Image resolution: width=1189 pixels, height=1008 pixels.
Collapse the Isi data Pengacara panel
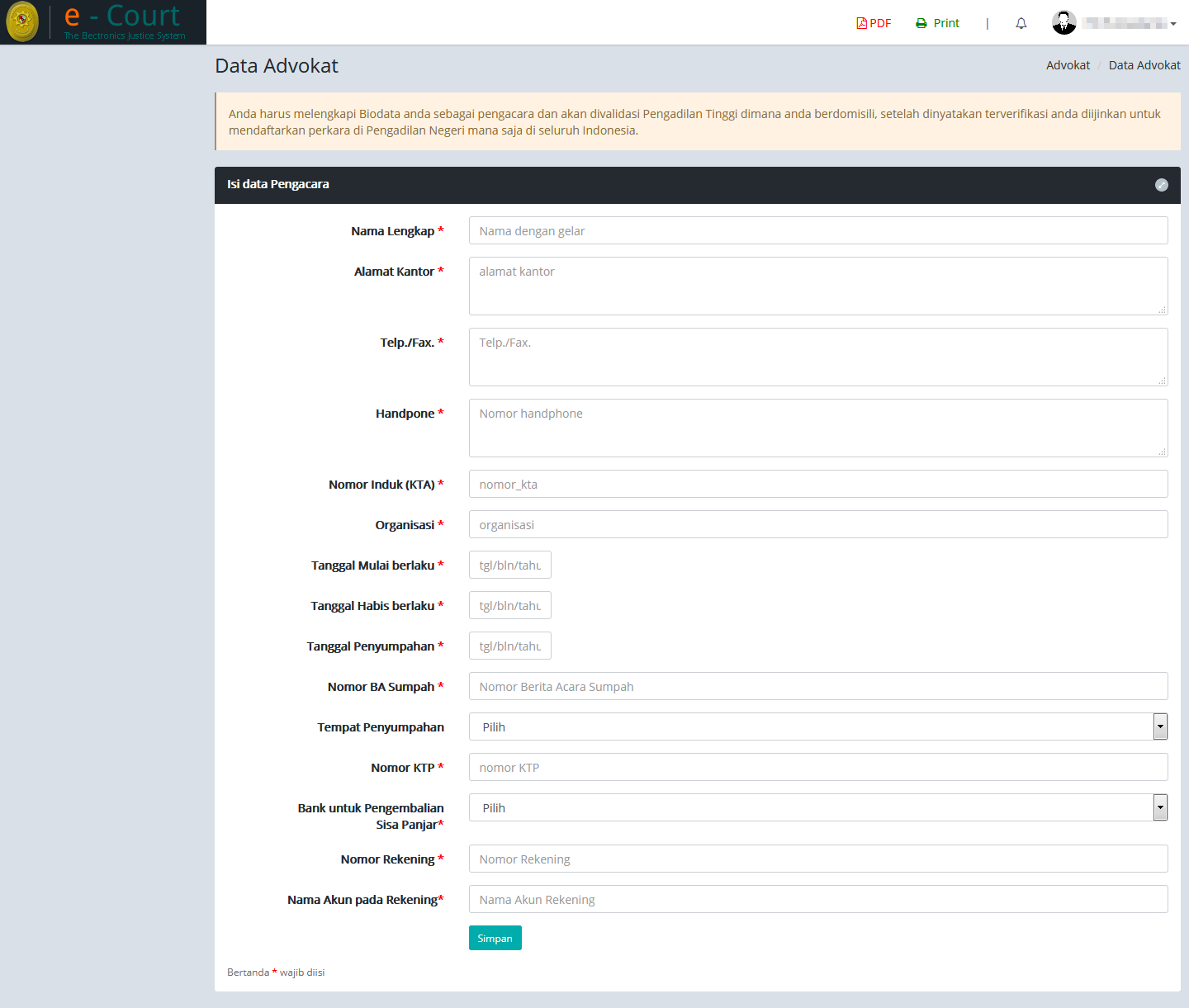1161,185
